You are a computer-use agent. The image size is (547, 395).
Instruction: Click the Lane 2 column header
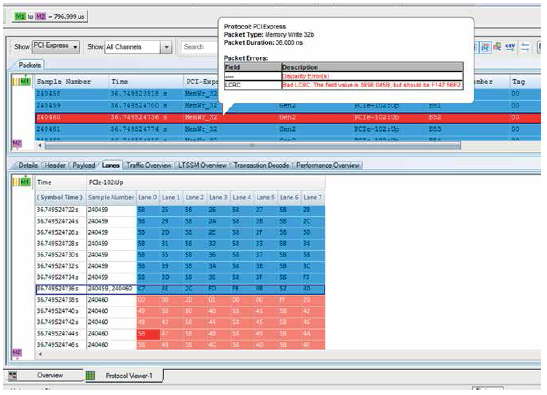tap(195, 198)
